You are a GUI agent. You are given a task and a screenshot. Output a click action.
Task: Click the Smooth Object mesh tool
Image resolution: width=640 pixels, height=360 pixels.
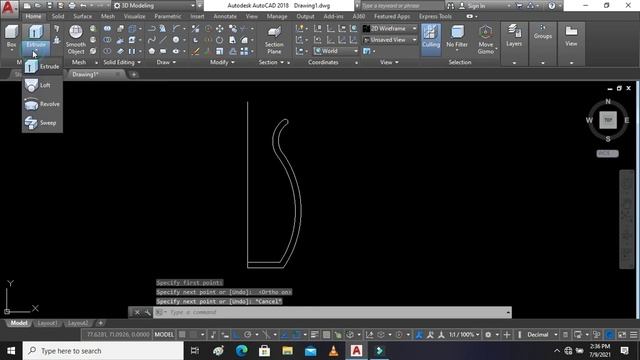tap(76, 40)
